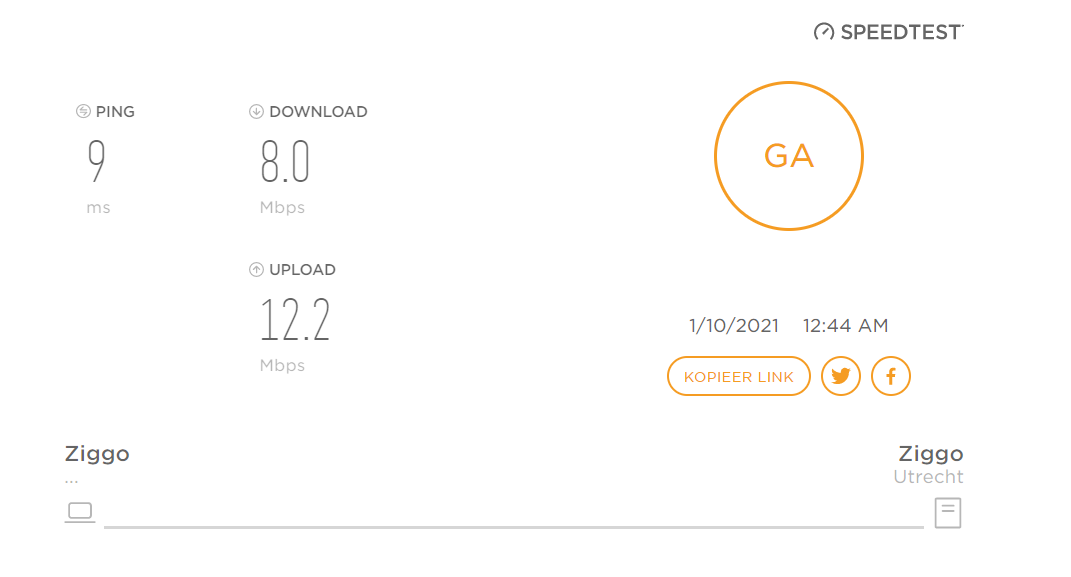Share result via Facebook icon
The width and height of the screenshot is (1071, 577).
(x=891, y=376)
